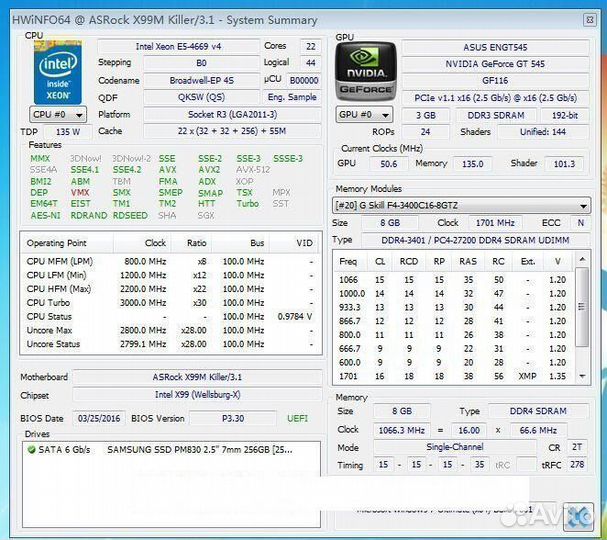The image size is (607, 540).
Task: Click the memory timings scrollbar thumb
Action: click(582, 306)
